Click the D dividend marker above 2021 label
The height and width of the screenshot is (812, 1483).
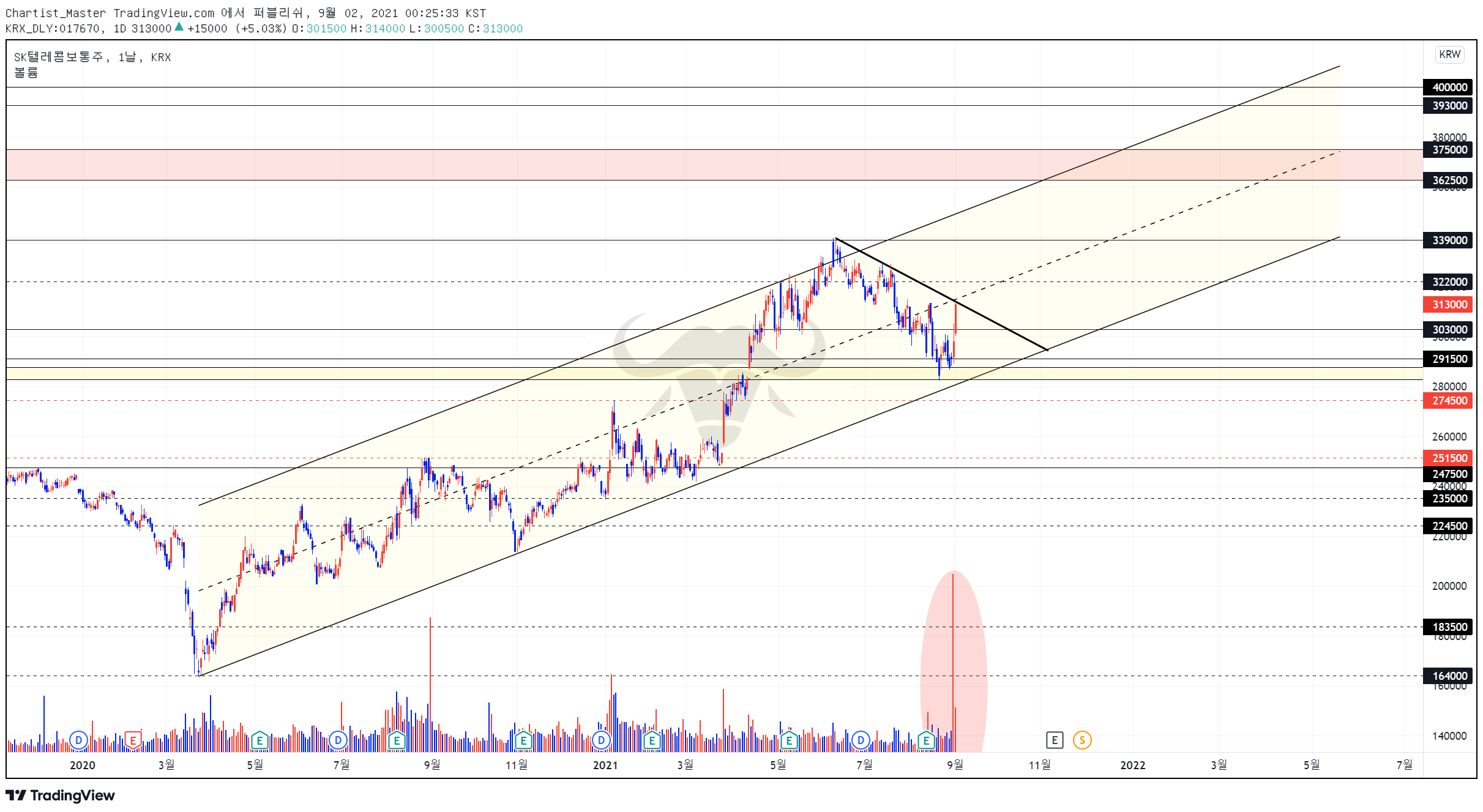(601, 740)
